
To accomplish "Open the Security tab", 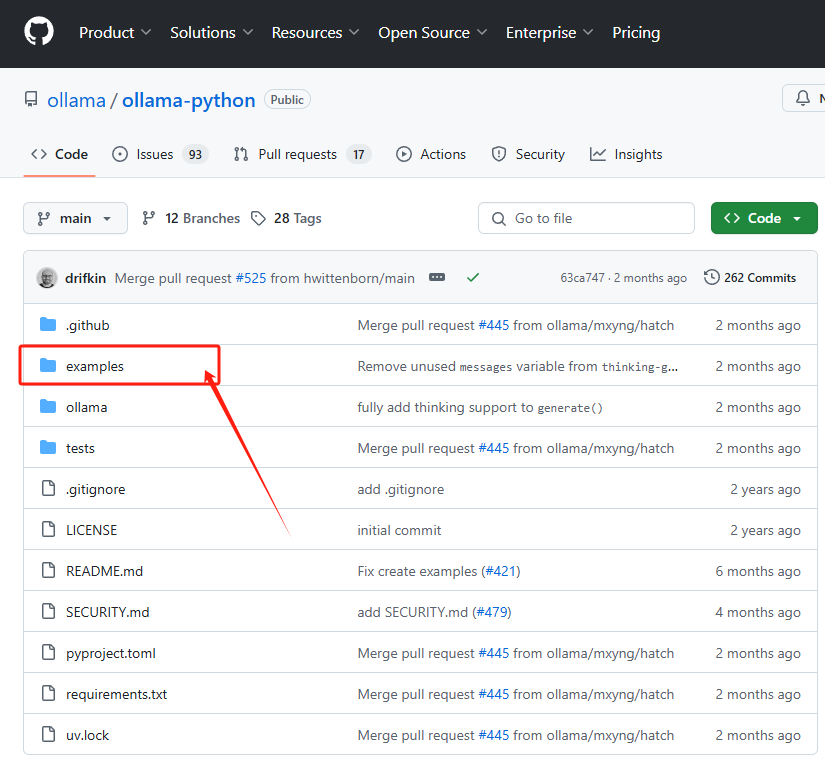I will (528, 154).
